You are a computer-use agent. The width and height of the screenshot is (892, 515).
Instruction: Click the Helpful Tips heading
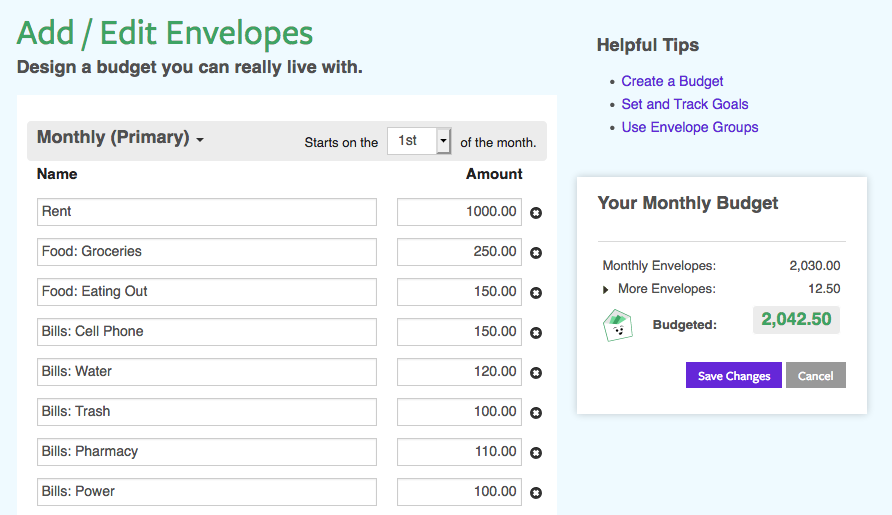click(x=647, y=45)
